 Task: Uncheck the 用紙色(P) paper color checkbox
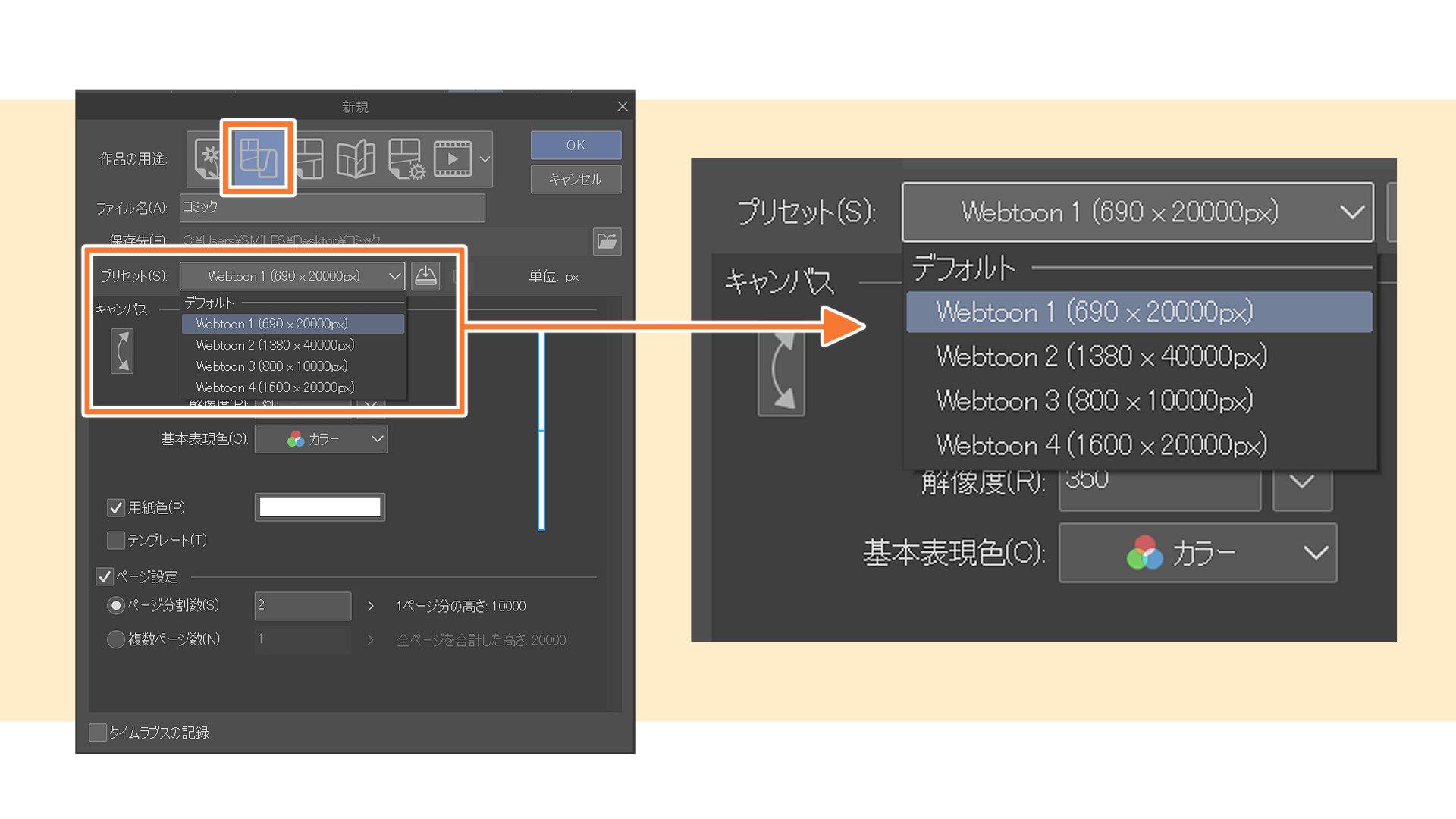click(115, 507)
